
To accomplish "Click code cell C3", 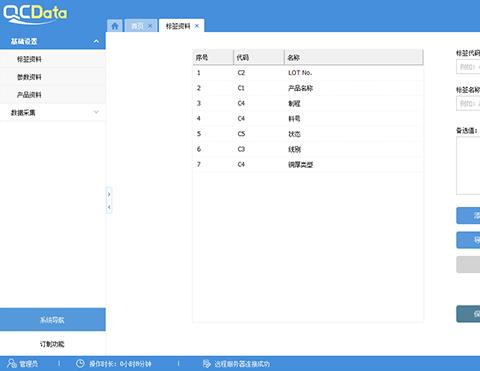I will [241, 149].
